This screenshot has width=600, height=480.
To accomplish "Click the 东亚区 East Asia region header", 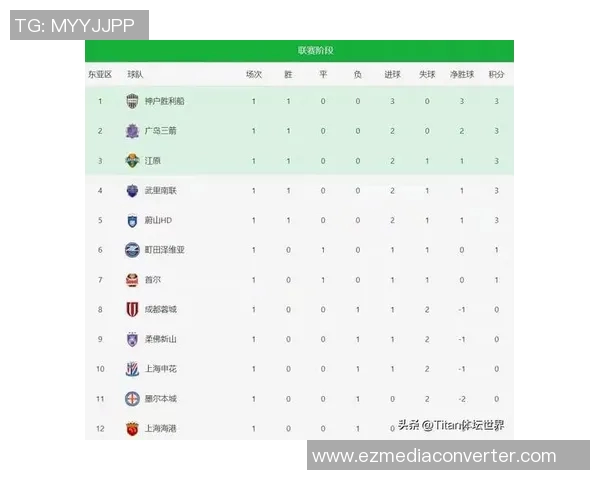I will pyautogui.click(x=99, y=75).
